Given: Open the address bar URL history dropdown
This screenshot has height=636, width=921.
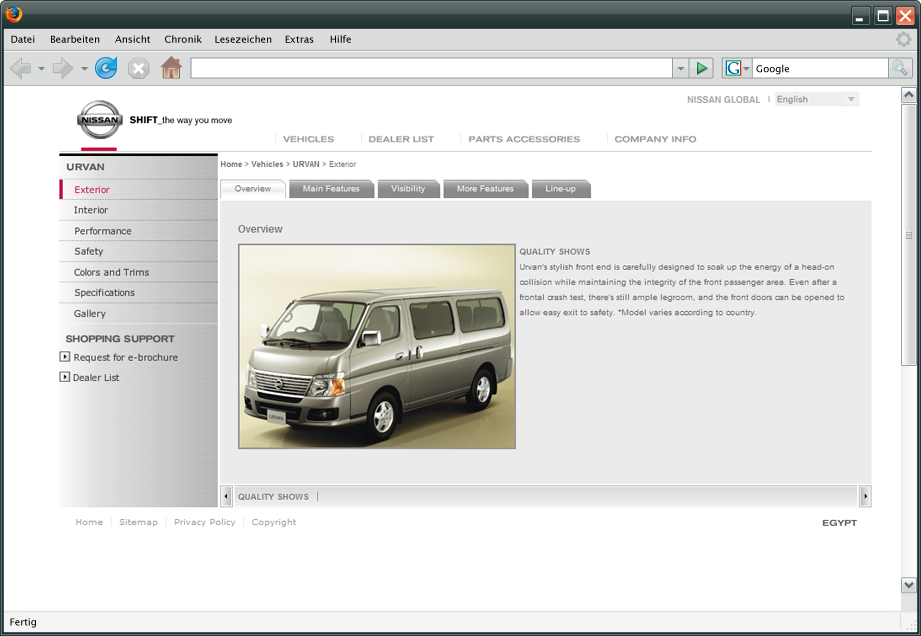Looking at the screenshot, I should [x=680, y=68].
